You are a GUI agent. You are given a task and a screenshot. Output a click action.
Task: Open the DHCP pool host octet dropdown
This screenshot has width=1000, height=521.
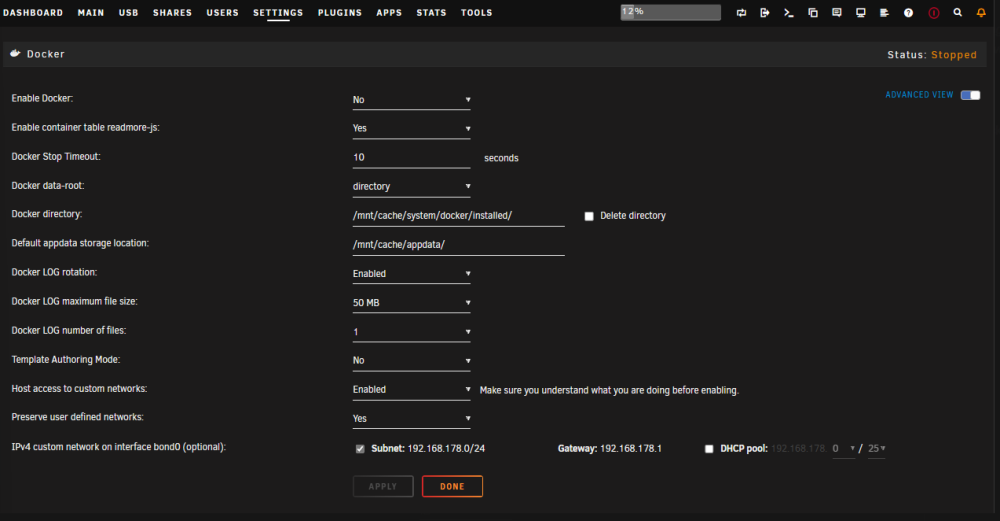click(x=843, y=449)
